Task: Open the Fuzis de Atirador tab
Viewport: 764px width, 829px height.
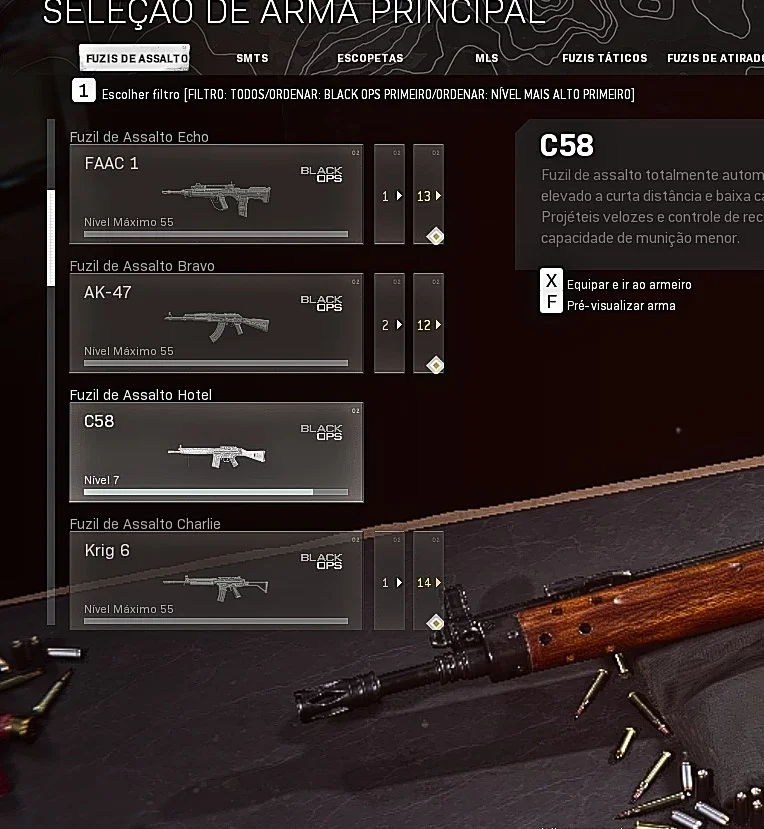Action: (715, 58)
